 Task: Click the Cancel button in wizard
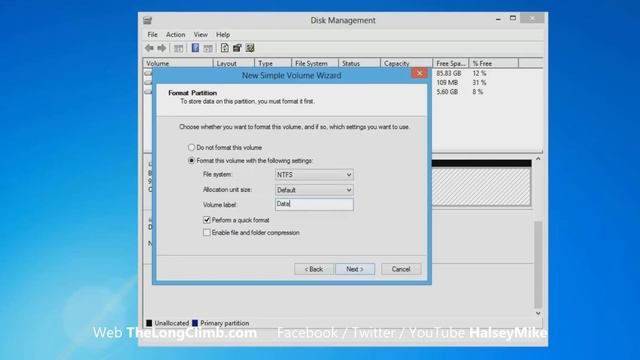[x=401, y=269]
